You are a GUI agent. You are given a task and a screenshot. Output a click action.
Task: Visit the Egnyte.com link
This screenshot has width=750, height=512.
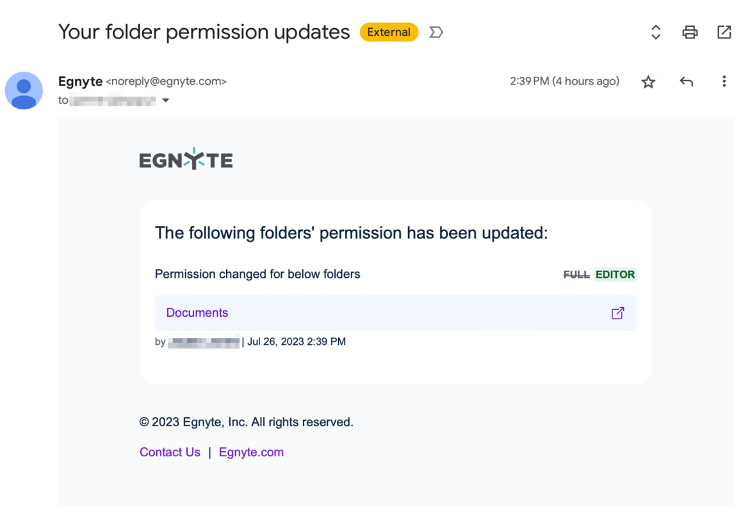click(251, 452)
